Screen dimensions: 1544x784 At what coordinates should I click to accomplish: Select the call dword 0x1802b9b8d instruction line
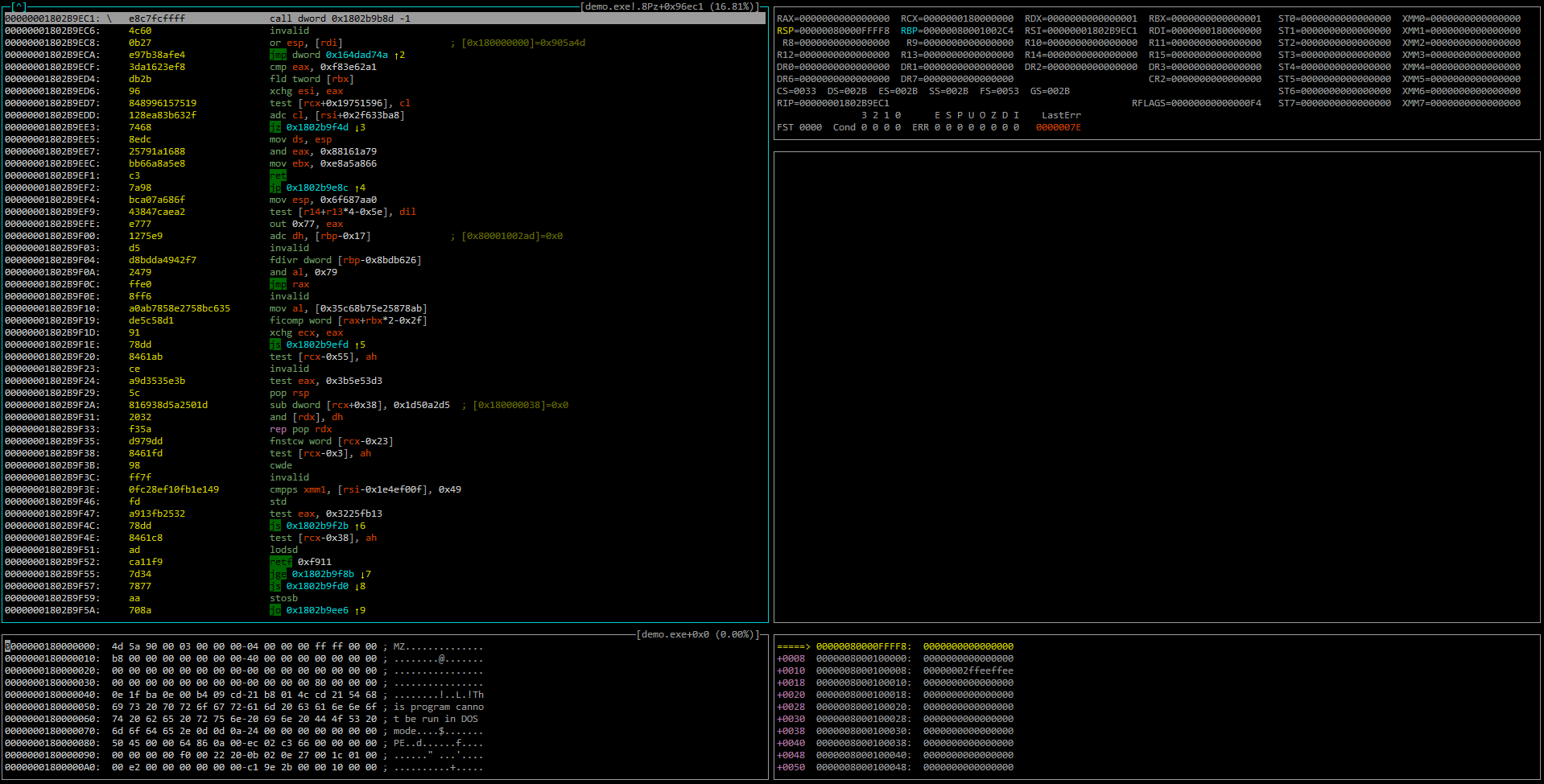[x=340, y=19]
